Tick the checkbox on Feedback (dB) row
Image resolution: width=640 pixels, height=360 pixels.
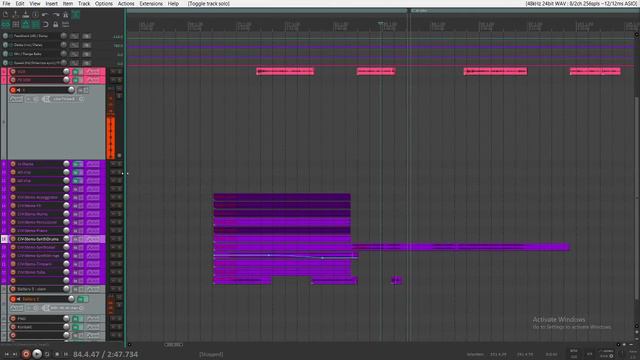click(x=11, y=36)
